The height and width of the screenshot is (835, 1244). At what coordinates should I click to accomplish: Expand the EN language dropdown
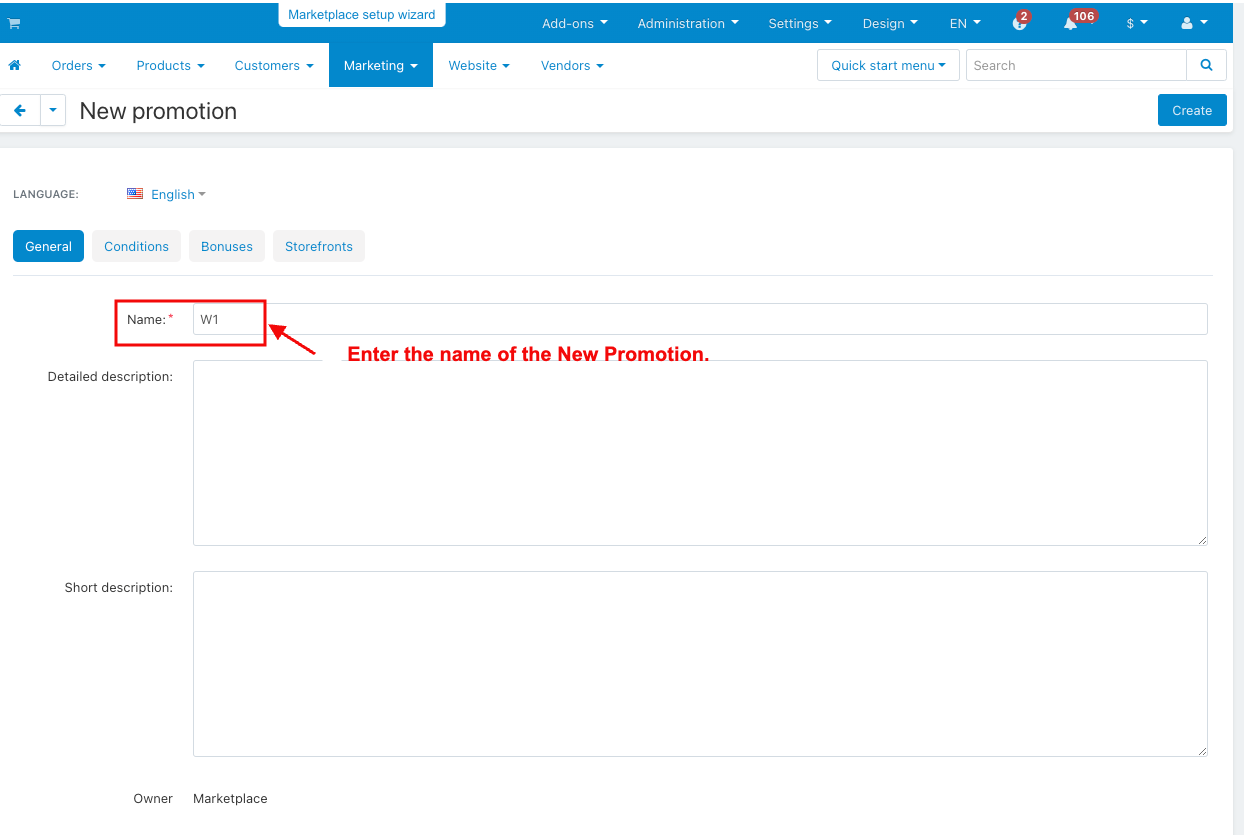coord(965,23)
